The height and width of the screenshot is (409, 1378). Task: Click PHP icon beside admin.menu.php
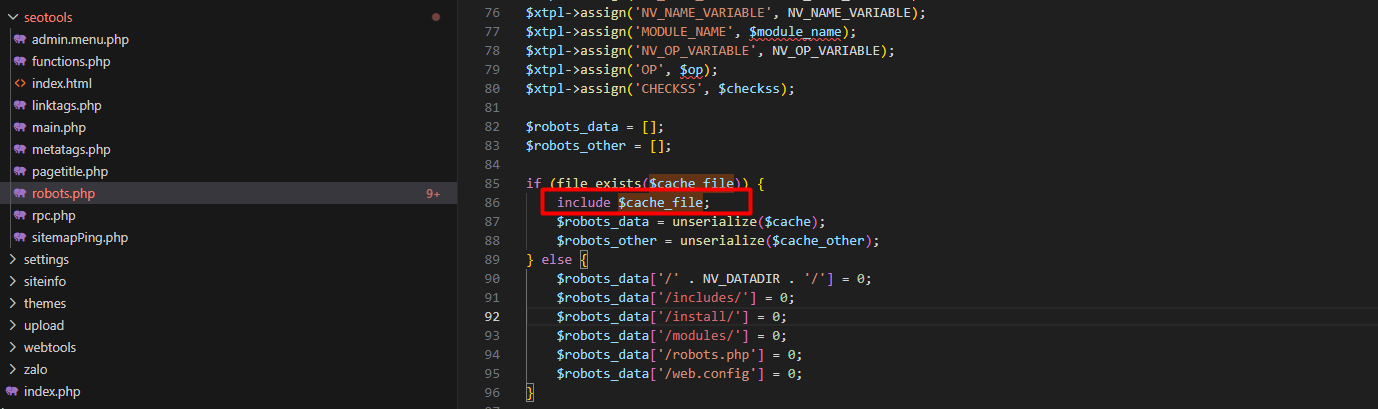[x=20, y=40]
